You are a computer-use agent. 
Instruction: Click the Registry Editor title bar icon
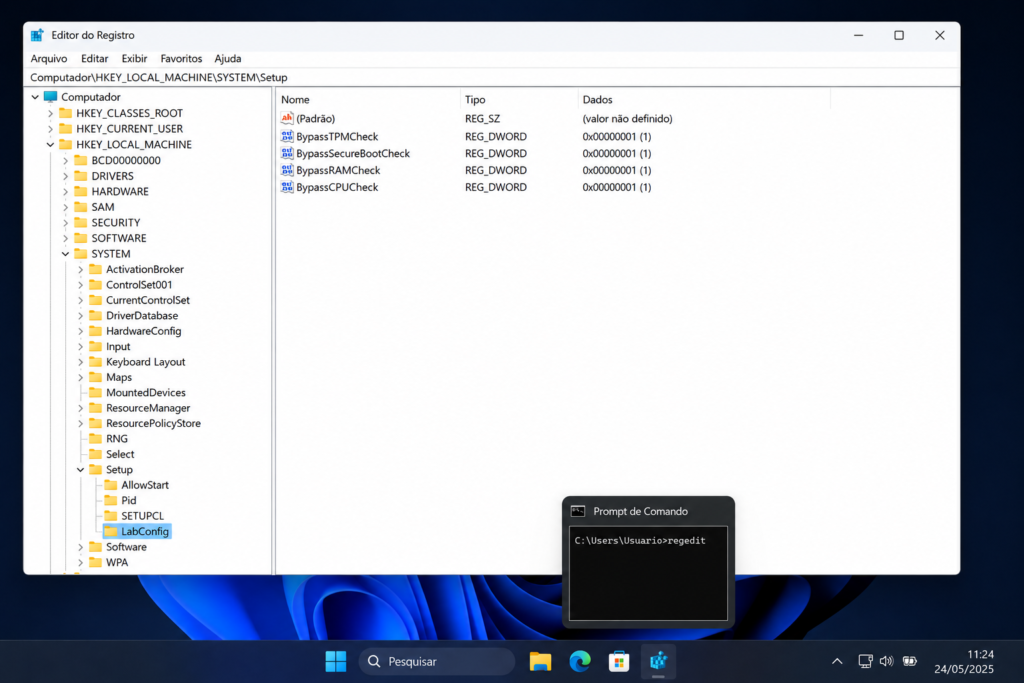37,35
